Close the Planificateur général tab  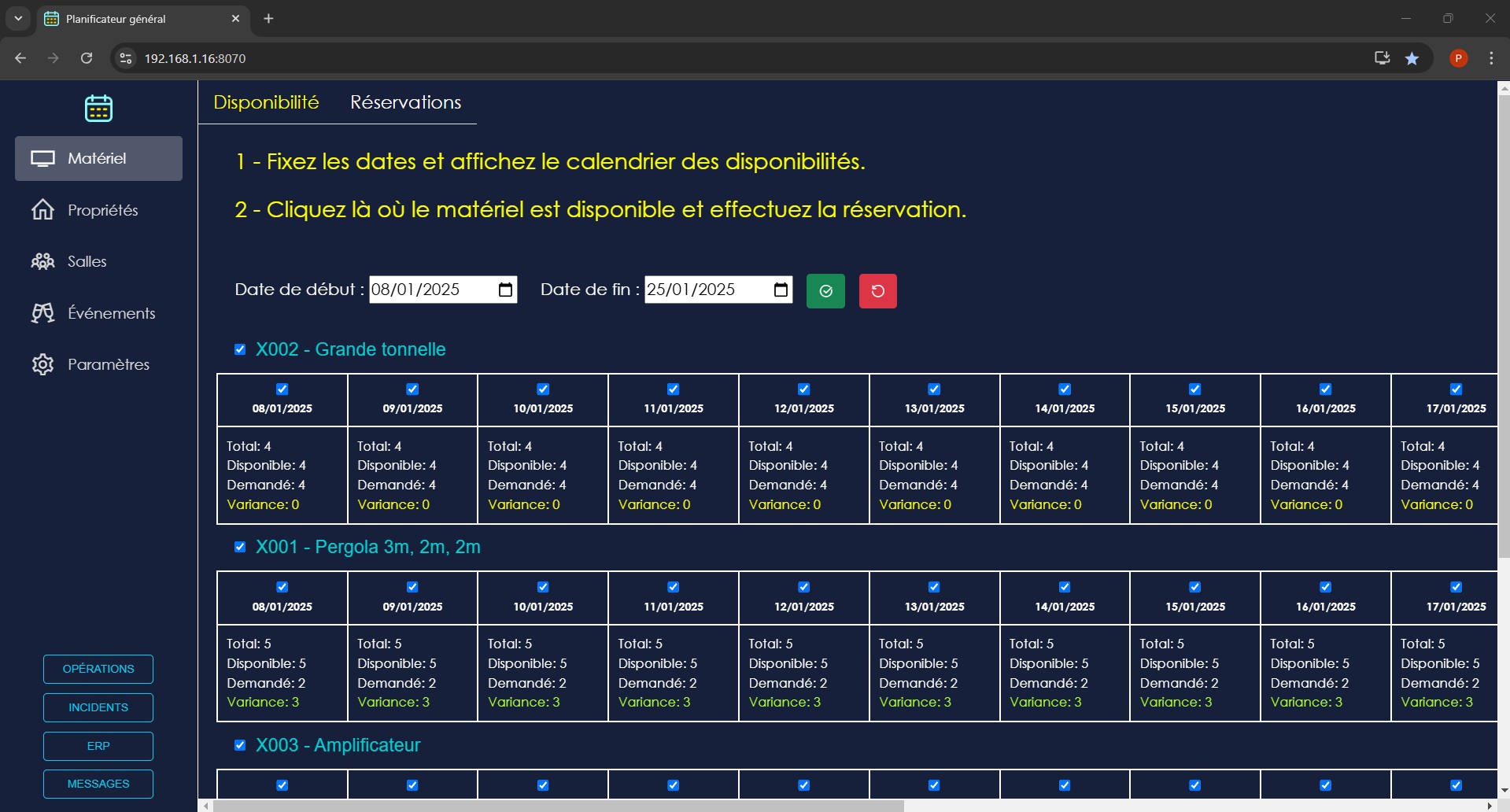click(x=235, y=18)
